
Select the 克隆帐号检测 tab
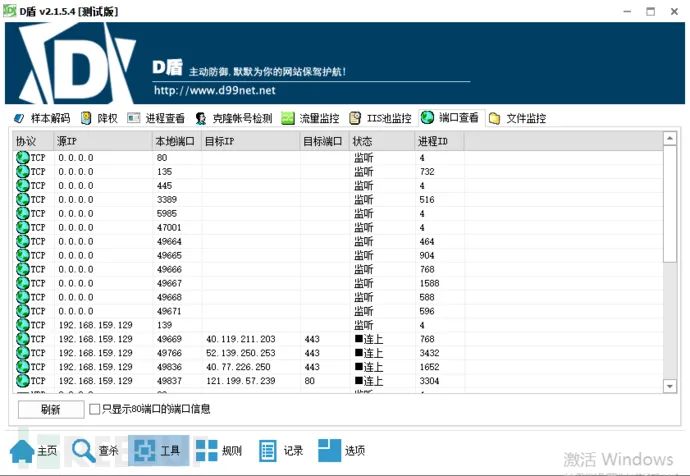pos(234,118)
